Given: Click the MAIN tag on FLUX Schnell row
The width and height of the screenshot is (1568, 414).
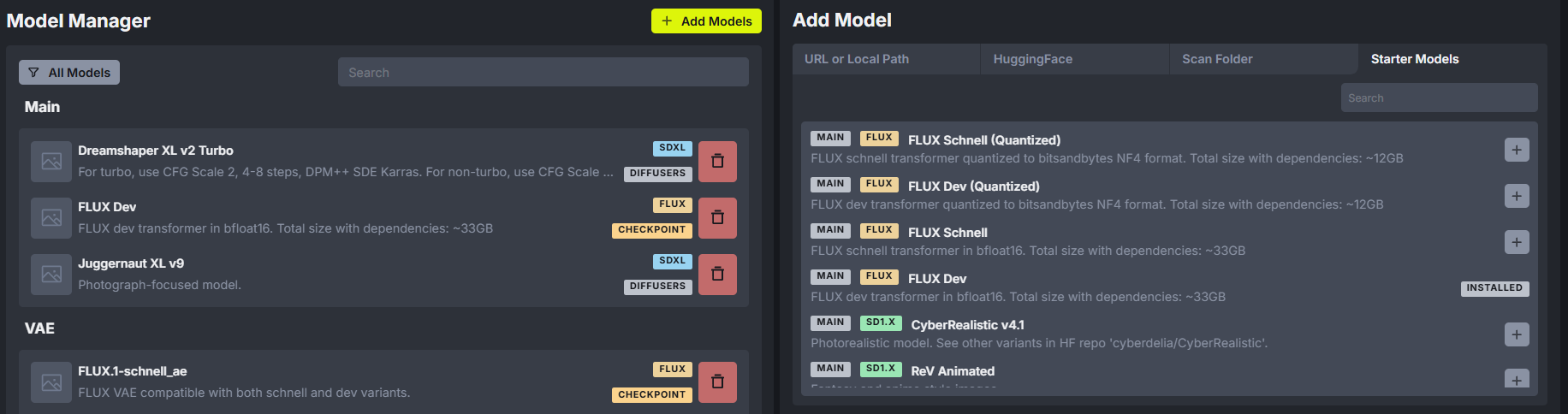Looking at the screenshot, I should pos(830,230).
